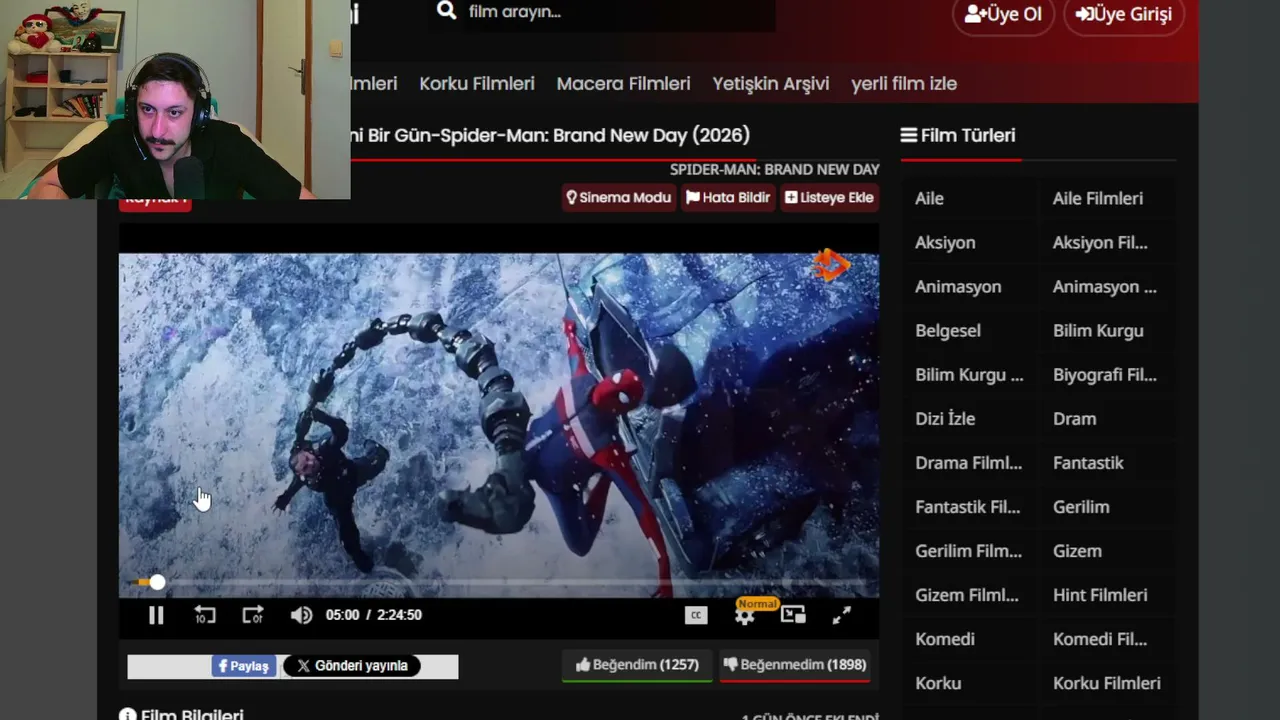
Task: Open Yetişkin Arşivi menu item
Action: coord(771,84)
